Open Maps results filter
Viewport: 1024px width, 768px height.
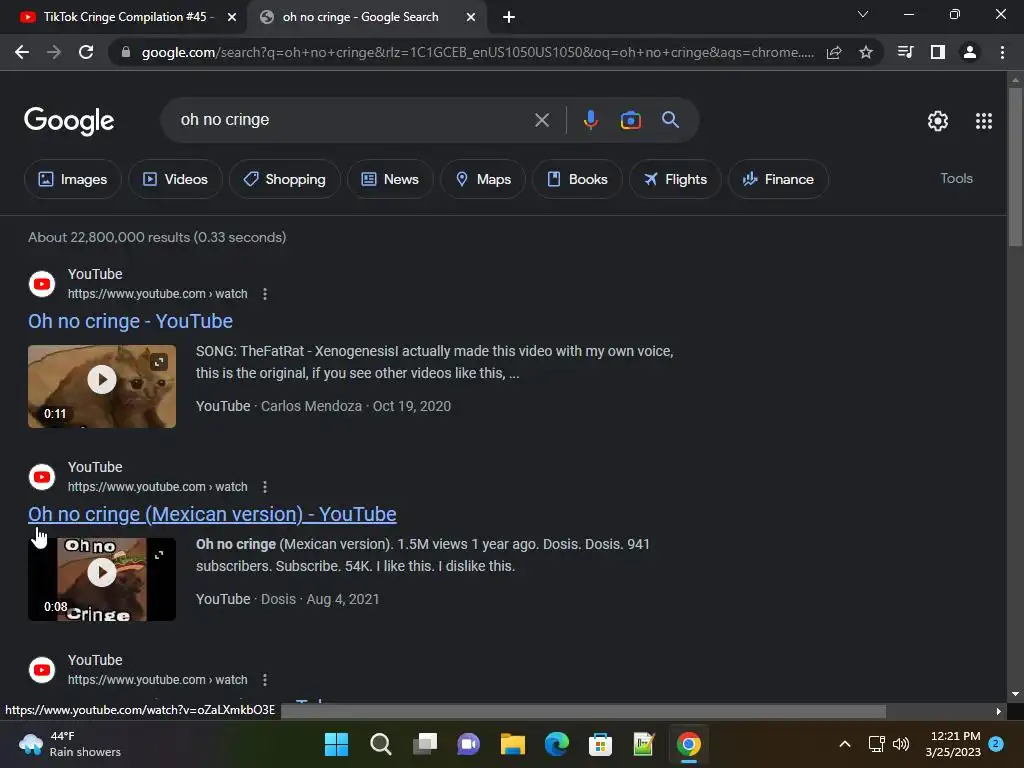[x=483, y=179]
